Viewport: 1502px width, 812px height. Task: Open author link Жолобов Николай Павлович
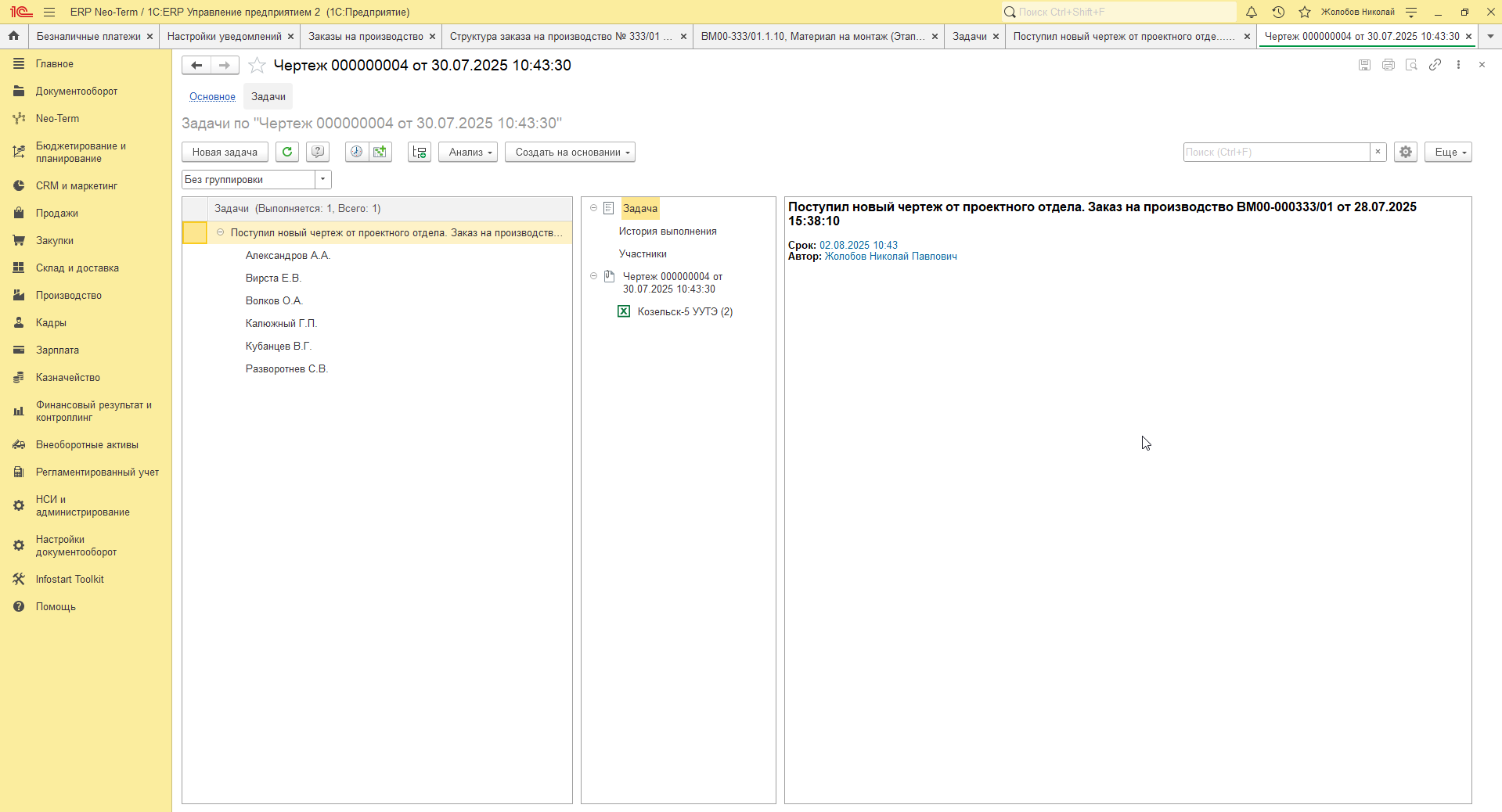(891, 256)
